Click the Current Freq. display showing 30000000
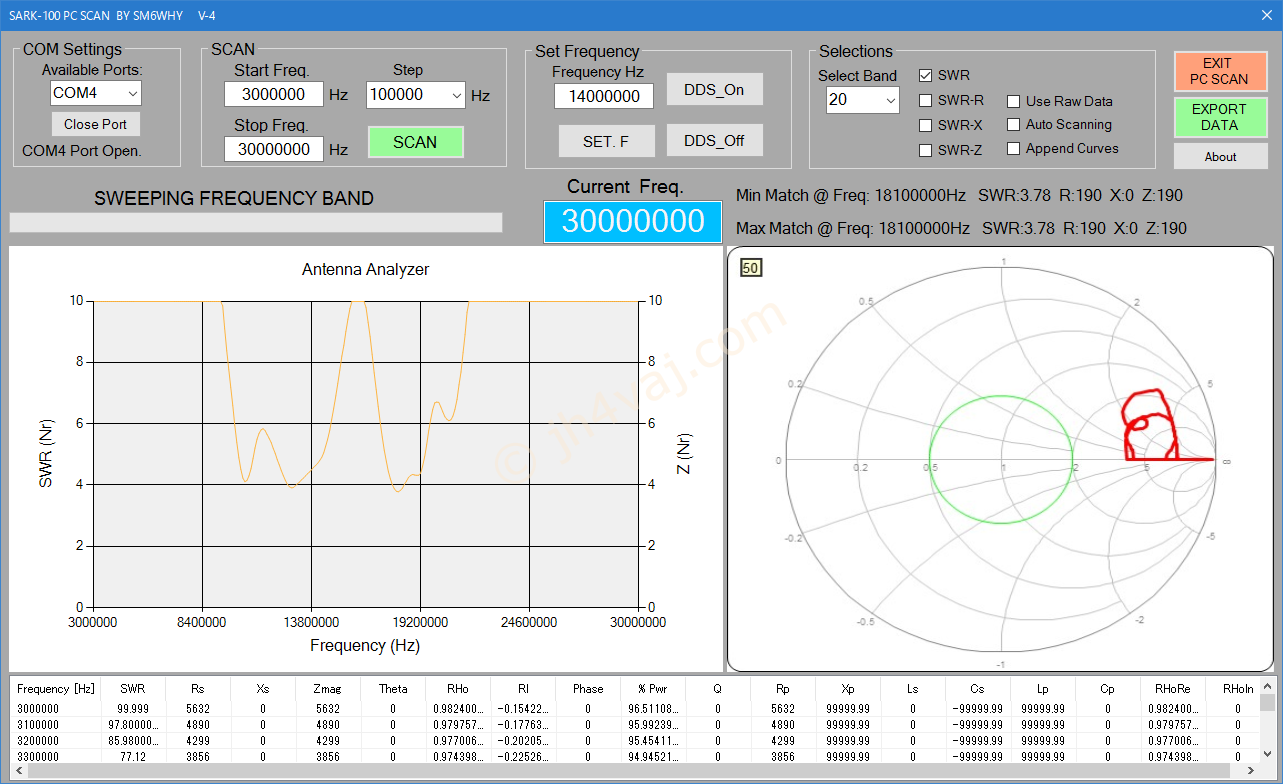This screenshot has width=1283, height=784. [633, 221]
